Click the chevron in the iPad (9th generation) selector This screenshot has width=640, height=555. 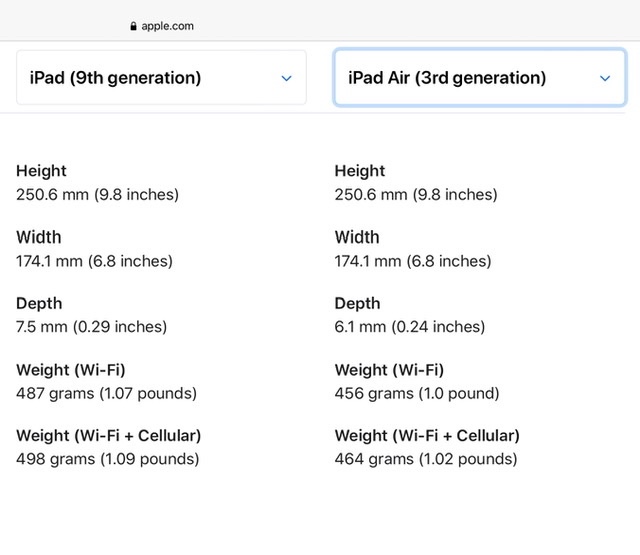pos(287,78)
